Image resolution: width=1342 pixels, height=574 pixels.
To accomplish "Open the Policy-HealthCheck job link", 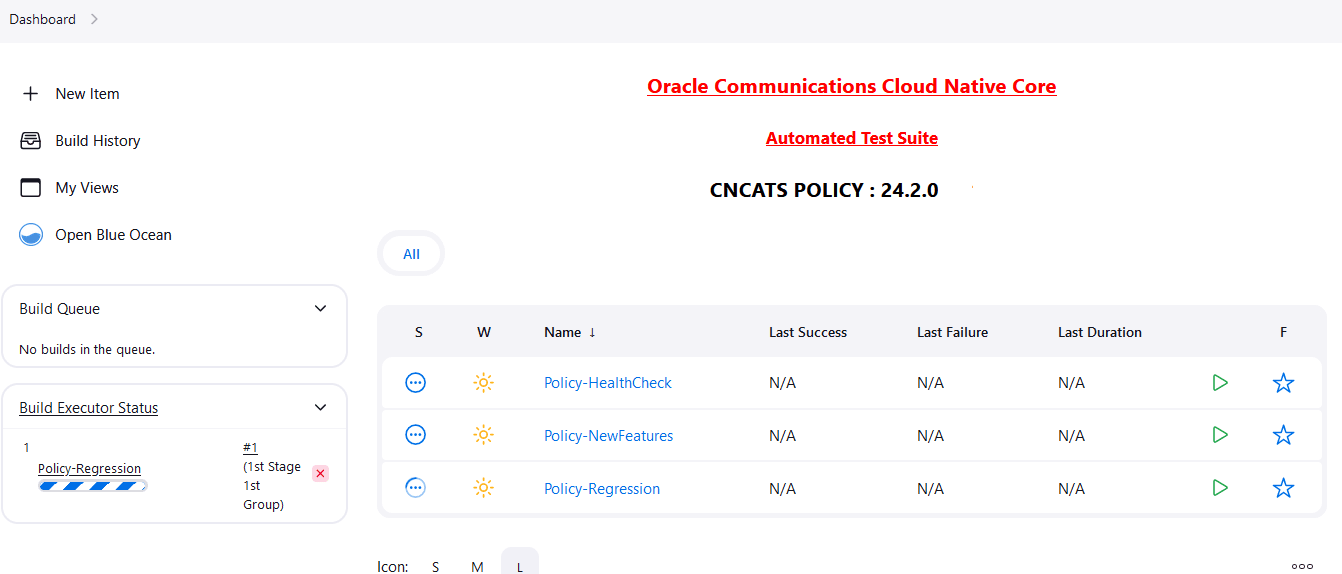I will (608, 383).
